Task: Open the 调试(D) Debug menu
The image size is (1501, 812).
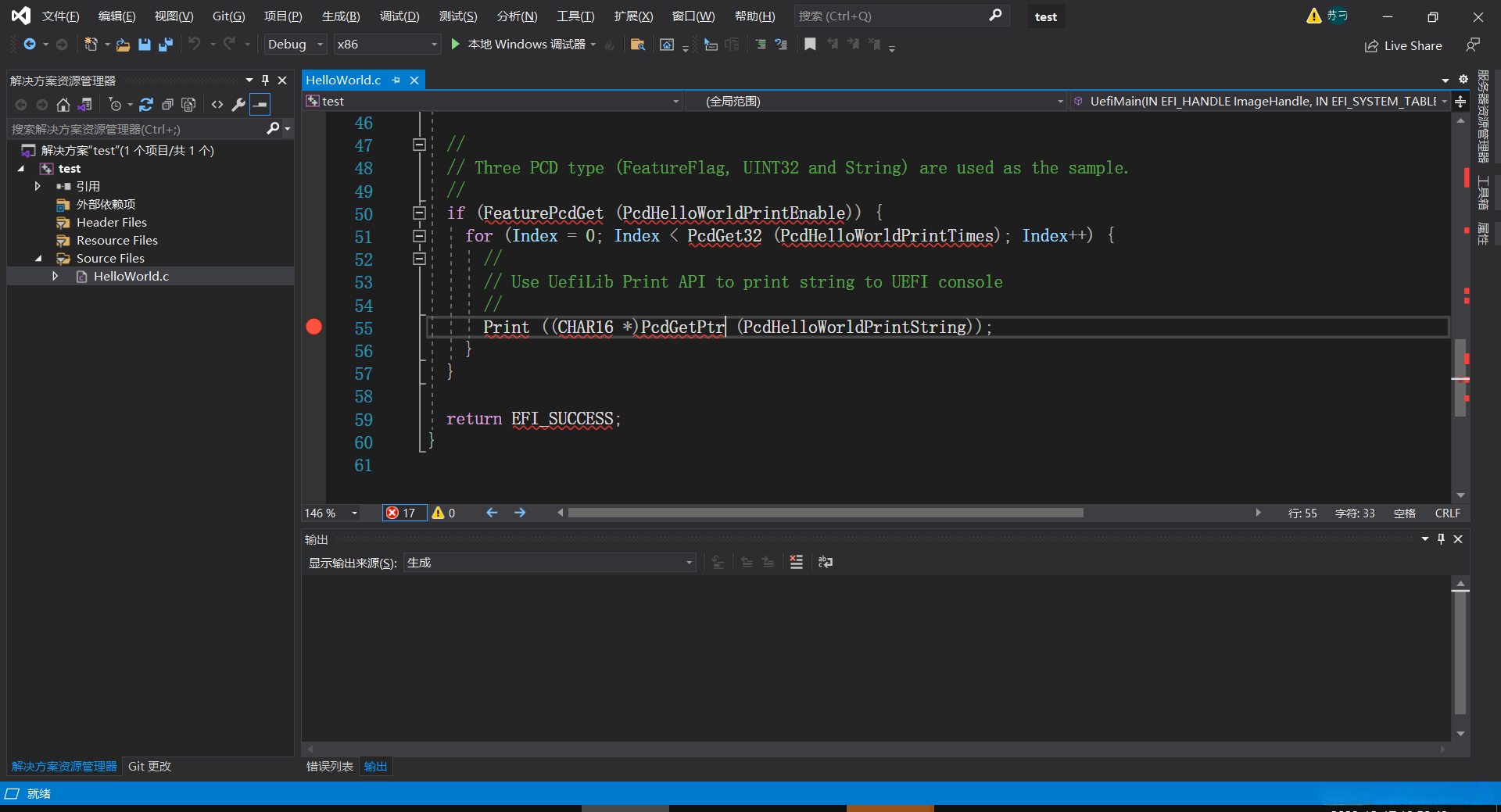Action: coord(399,16)
